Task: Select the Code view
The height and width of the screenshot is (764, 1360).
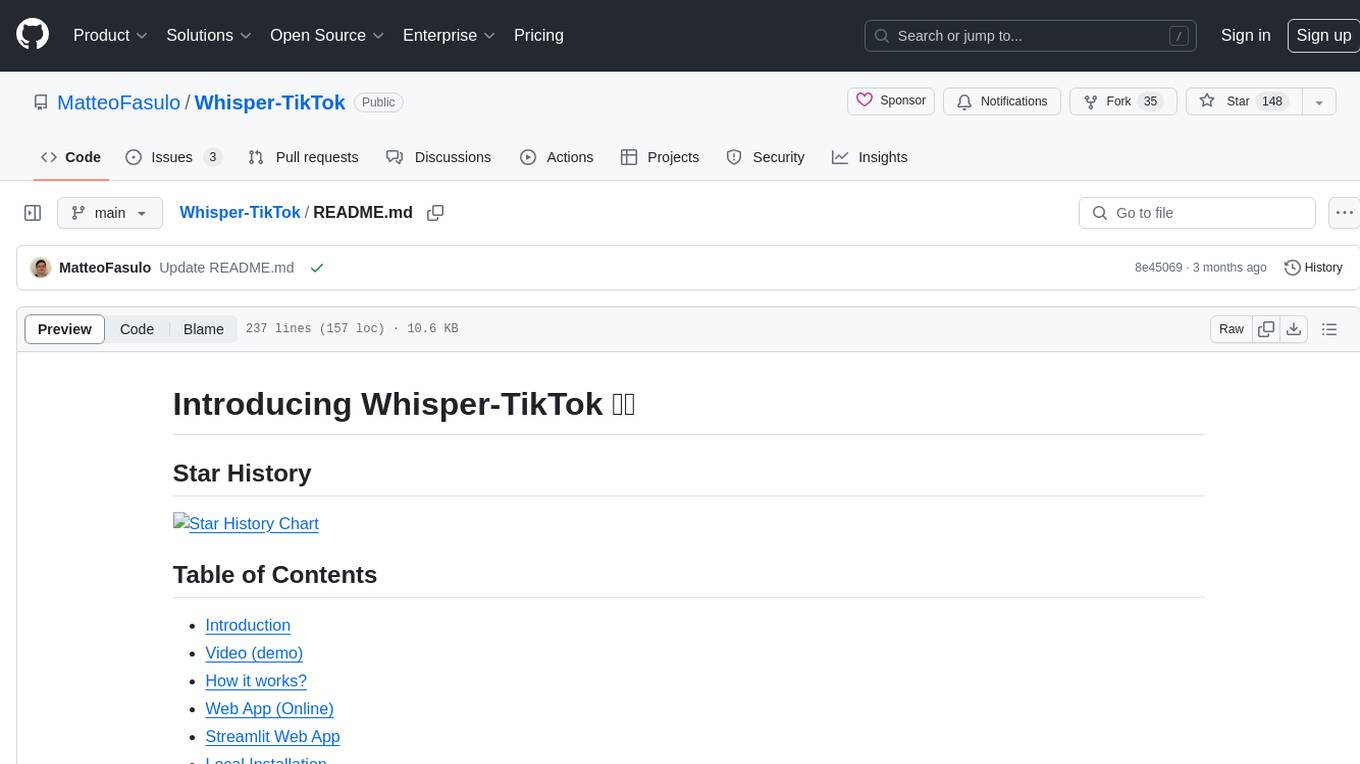Action: [x=137, y=329]
